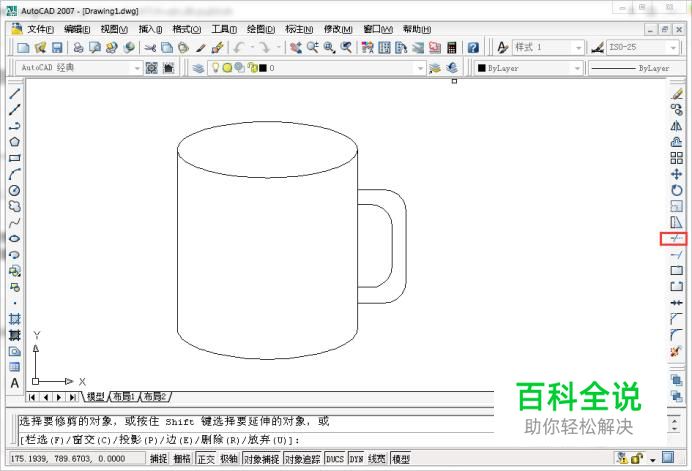
Task: Switch to the 布局2 layout tab
Action: (x=155, y=396)
